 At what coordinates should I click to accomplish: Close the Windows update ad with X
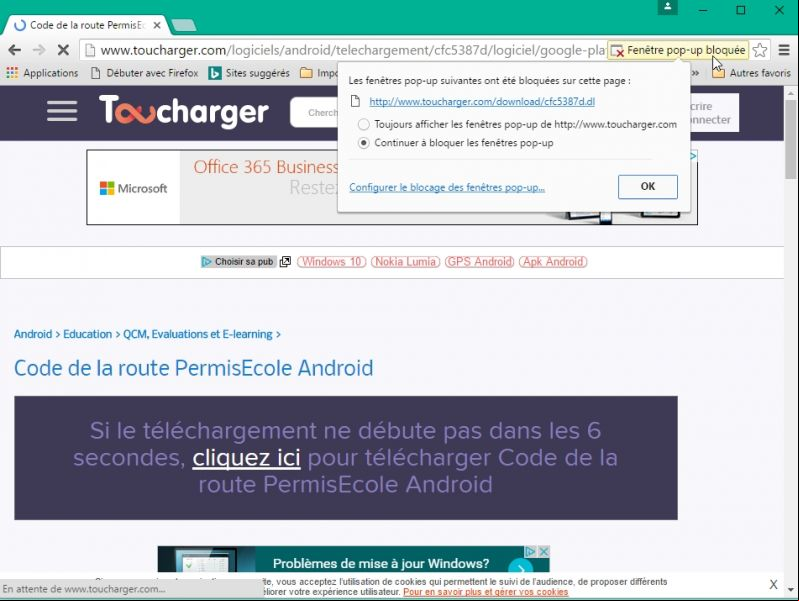click(x=544, y=552)
